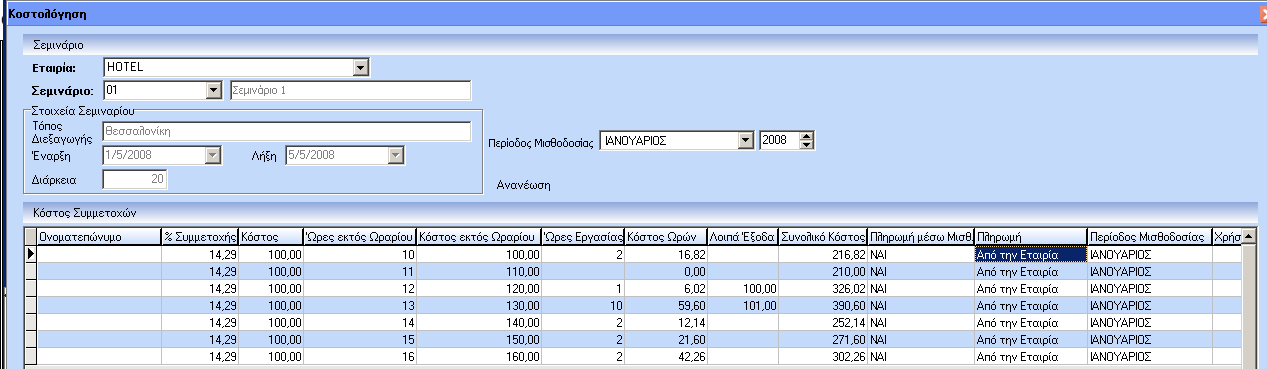
Task: Click the Κόστος column header
Action: [x=270, y=238]
